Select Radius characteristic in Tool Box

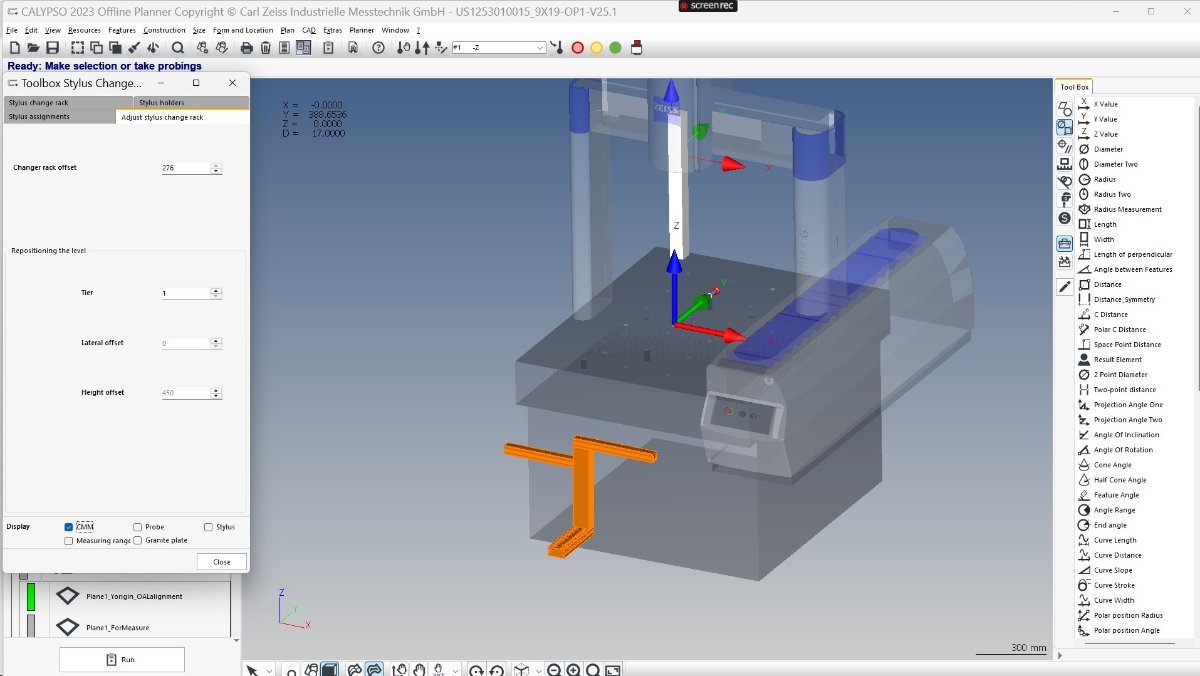tap(1104, 179)
